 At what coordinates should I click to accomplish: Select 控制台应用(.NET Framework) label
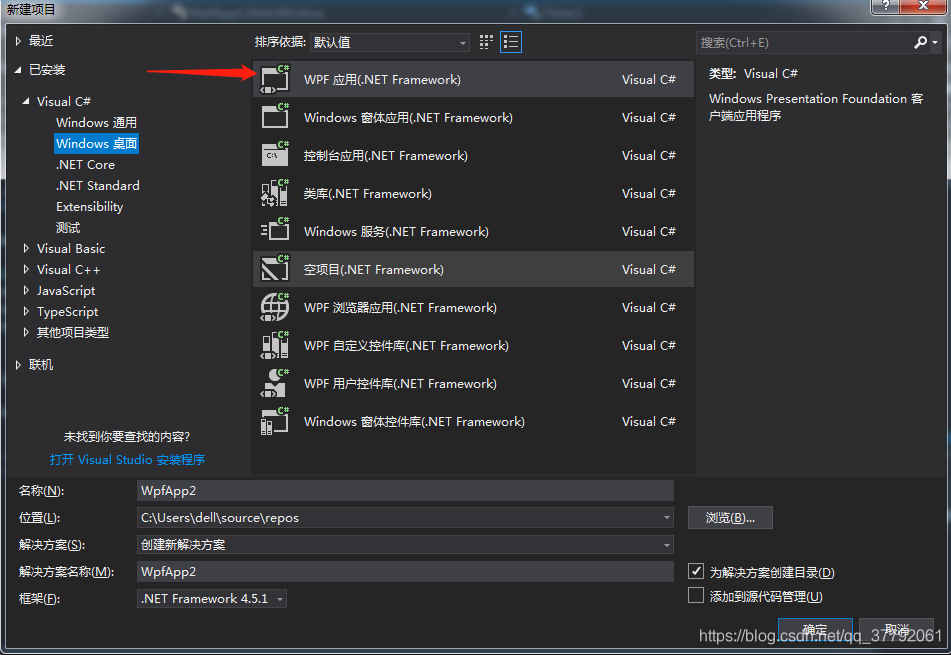pos(386,155)
